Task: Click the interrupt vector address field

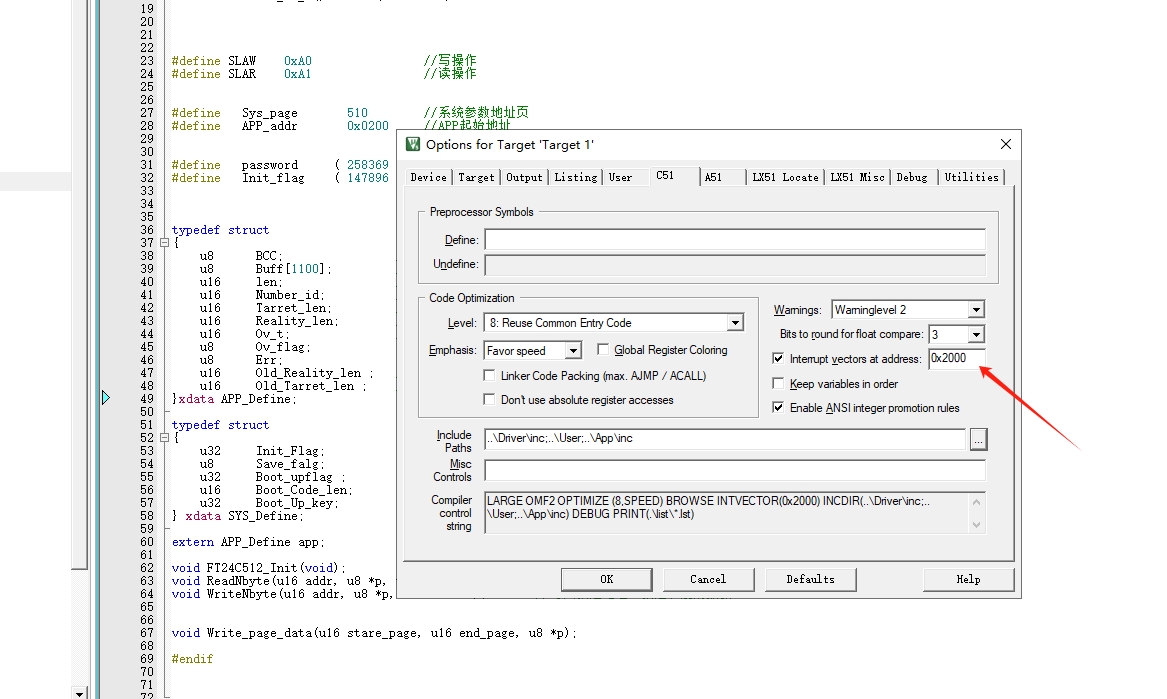Action: click(x=957, y=358)
